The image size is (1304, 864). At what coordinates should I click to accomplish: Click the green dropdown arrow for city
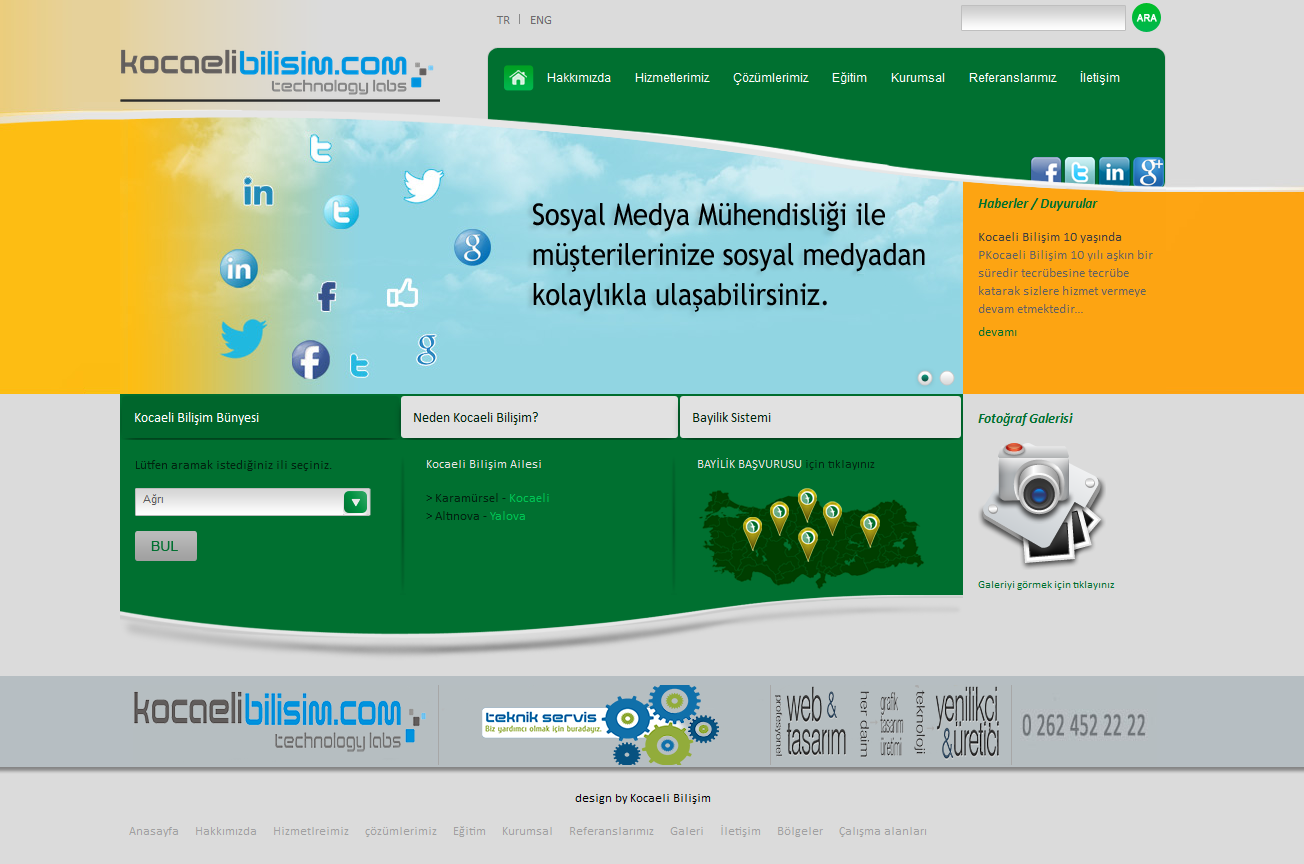pyautogui.click(x=355, y=502)
